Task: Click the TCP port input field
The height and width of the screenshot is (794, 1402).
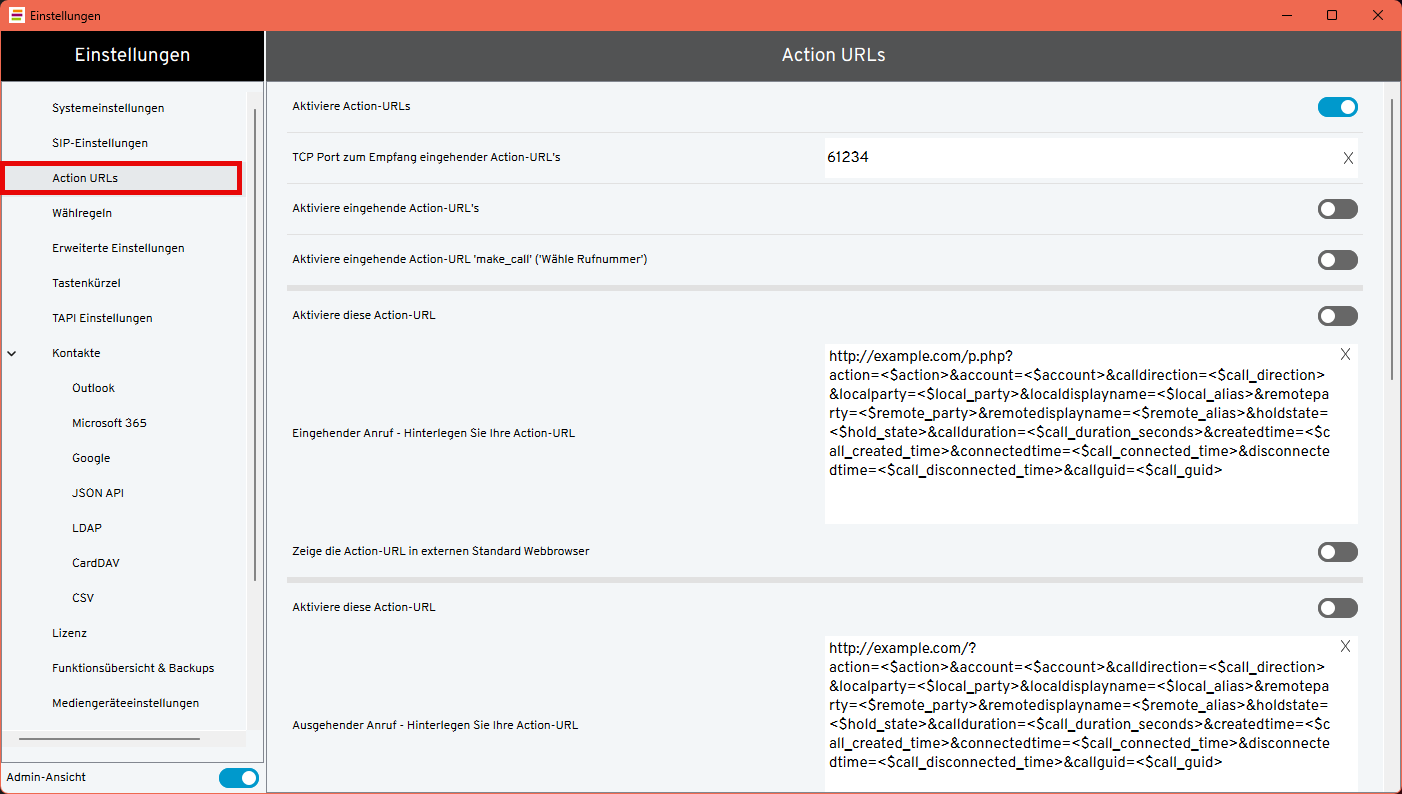Action: pyautogui.click(x=1070, y=158)
